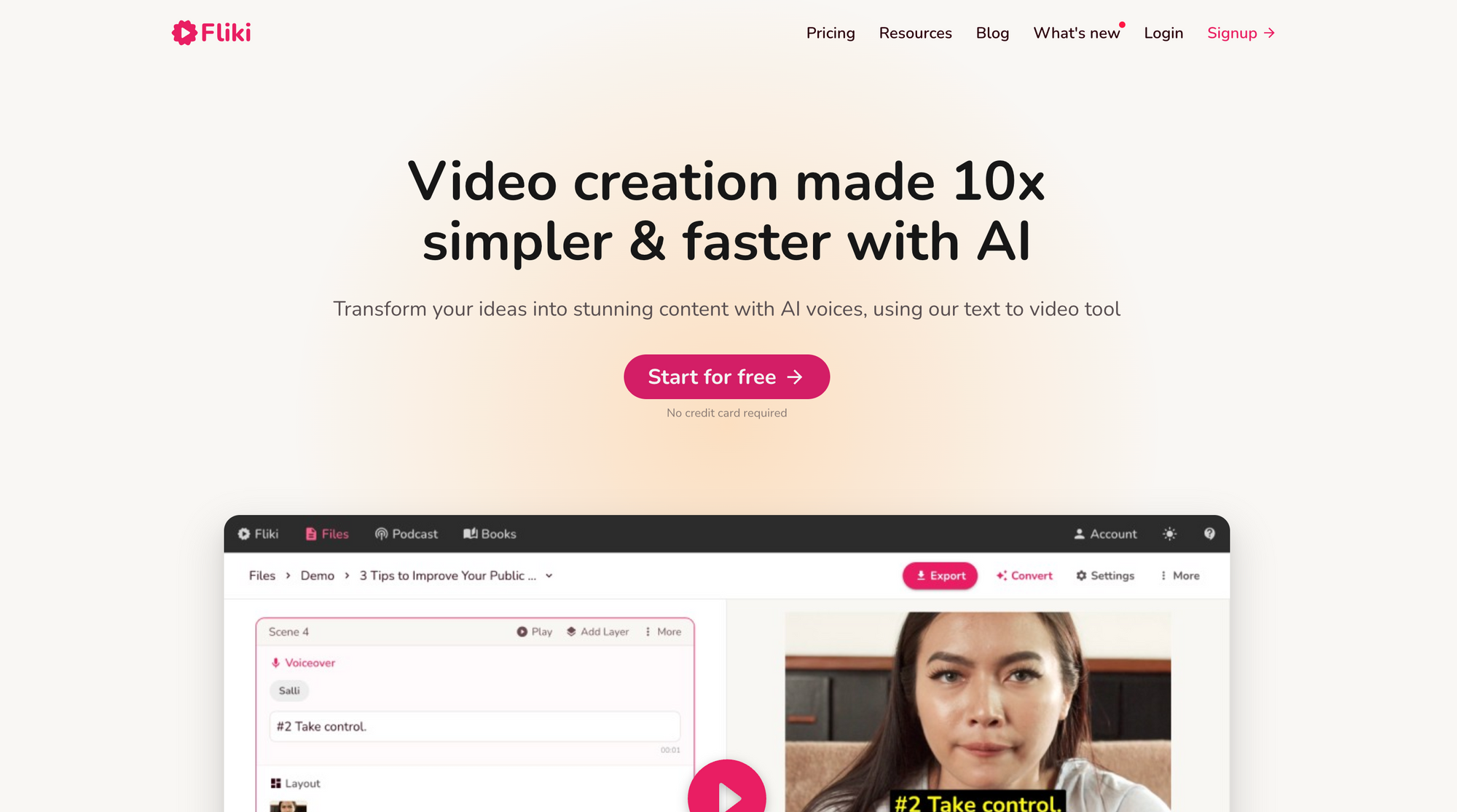Click the Start for free button

[x=727, y=376]
